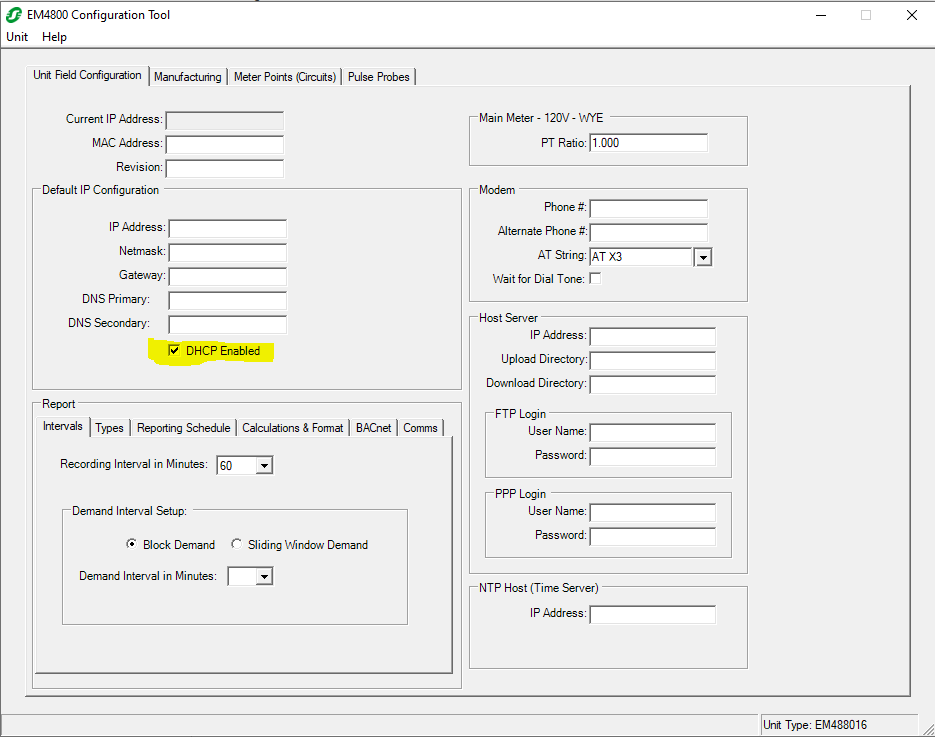Click the DNS Primary field

coord(227,300)
